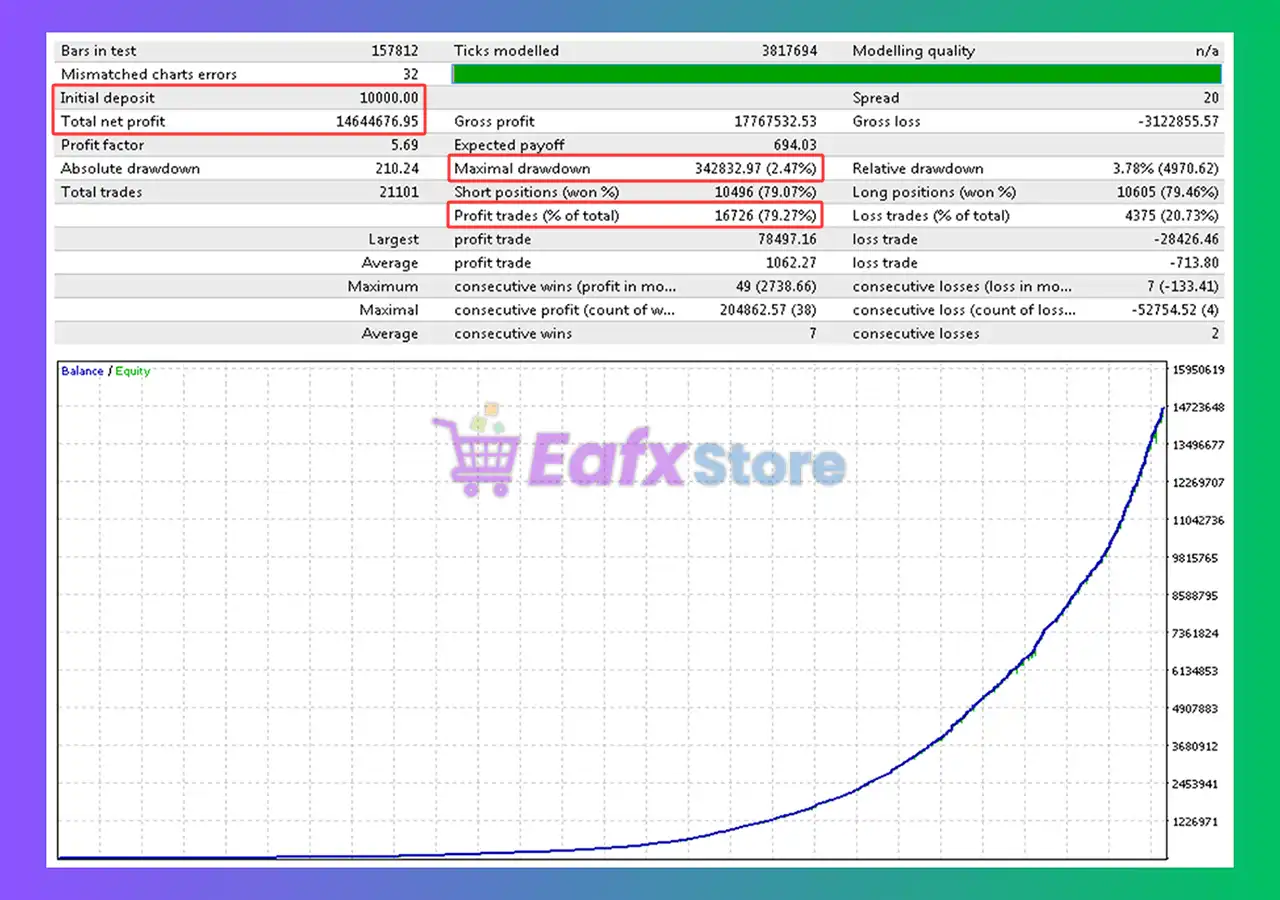Click the Expected payoff value 694.03
The image size is (1280, 900).
click(795, 145)
